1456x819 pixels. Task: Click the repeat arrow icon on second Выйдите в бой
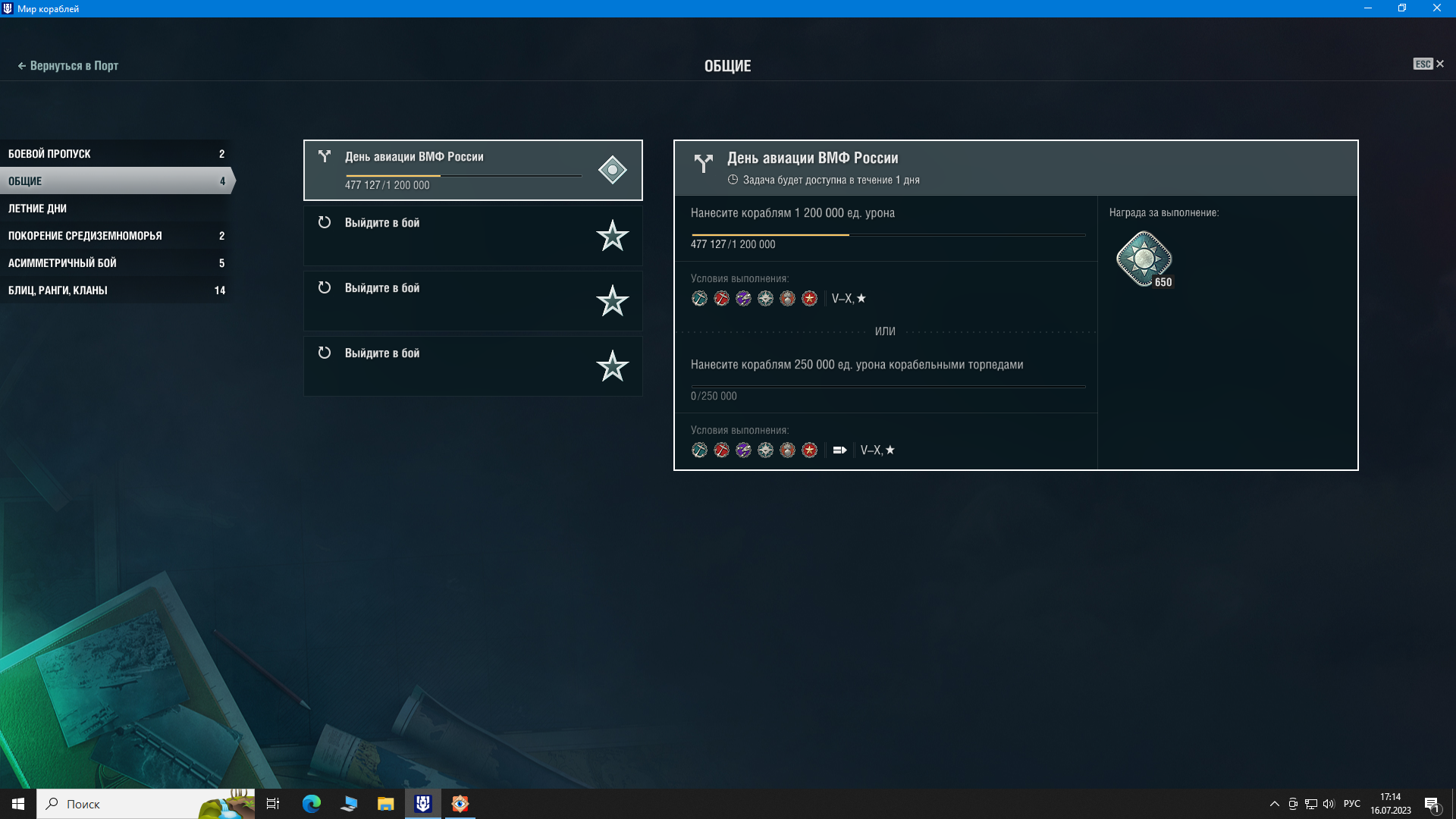(x=325, y=287)
